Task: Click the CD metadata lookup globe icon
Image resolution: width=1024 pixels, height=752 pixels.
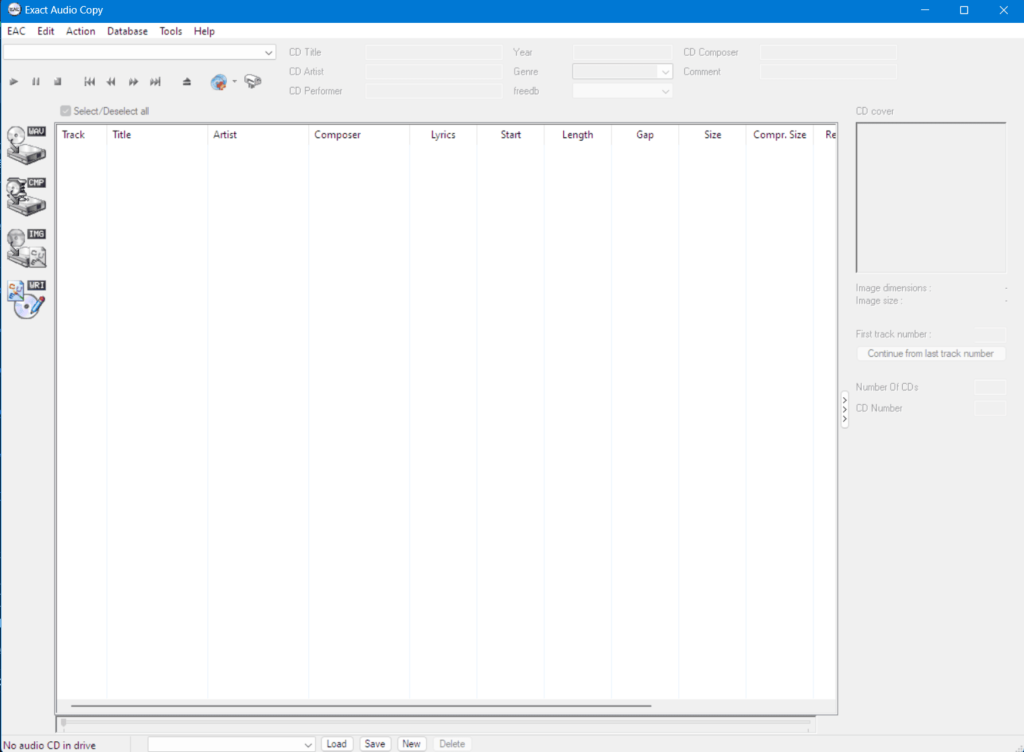Action: [219, 82]
